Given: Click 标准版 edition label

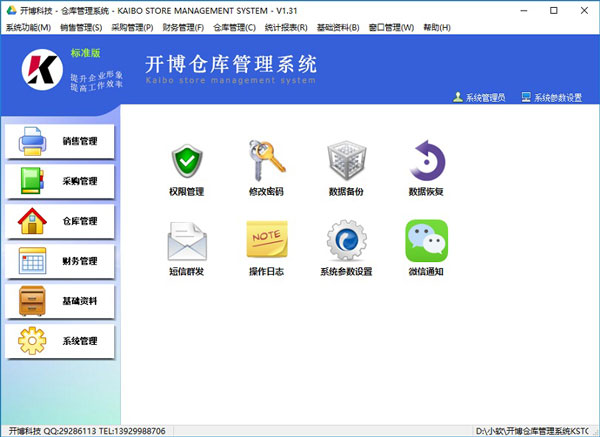Looking at the screenshot, I should [85, 53].
